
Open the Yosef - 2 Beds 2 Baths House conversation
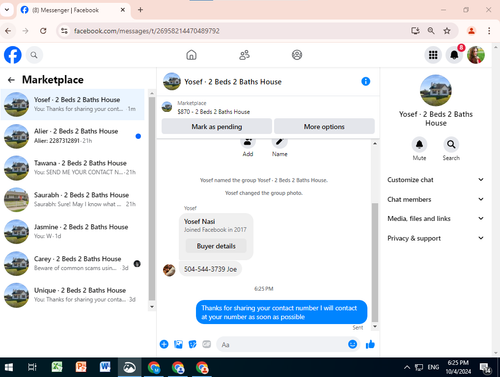(73, 104)
